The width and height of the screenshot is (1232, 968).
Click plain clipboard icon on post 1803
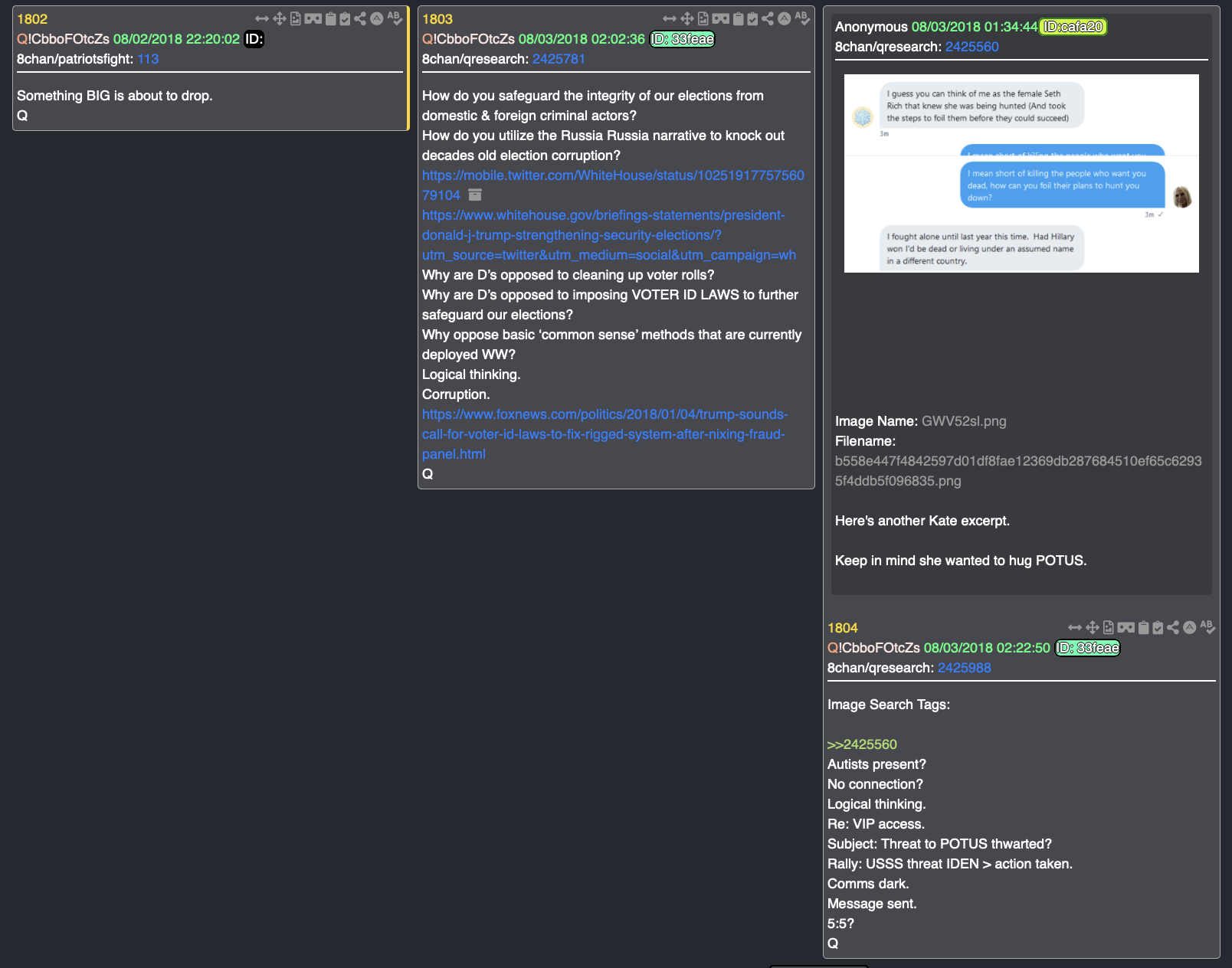(x=739, y=18)
